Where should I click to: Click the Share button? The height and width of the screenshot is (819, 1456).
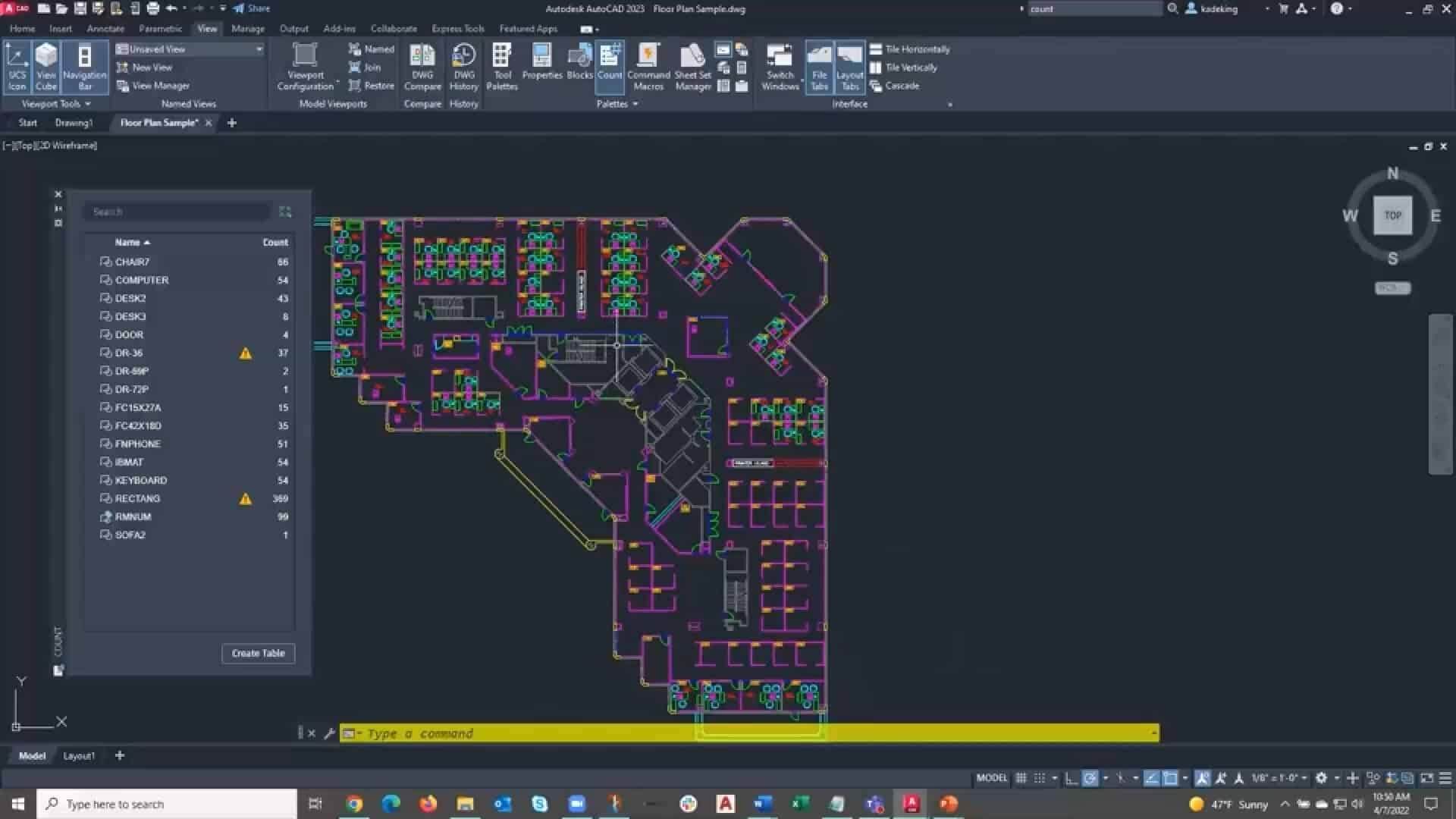[x=251, y=8]
